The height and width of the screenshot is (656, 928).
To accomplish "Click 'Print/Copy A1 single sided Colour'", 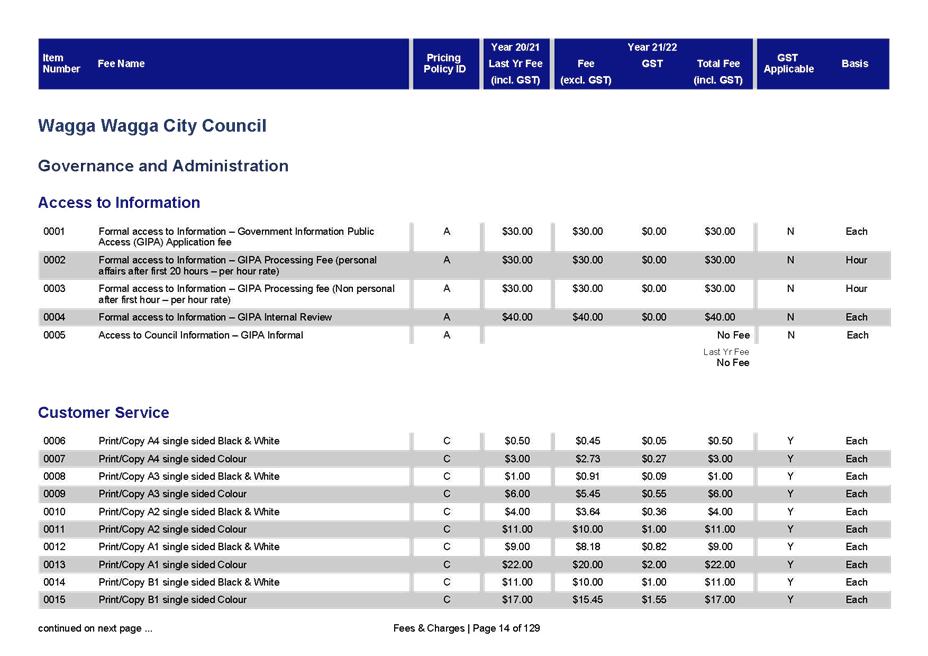I will pos(172,565).
